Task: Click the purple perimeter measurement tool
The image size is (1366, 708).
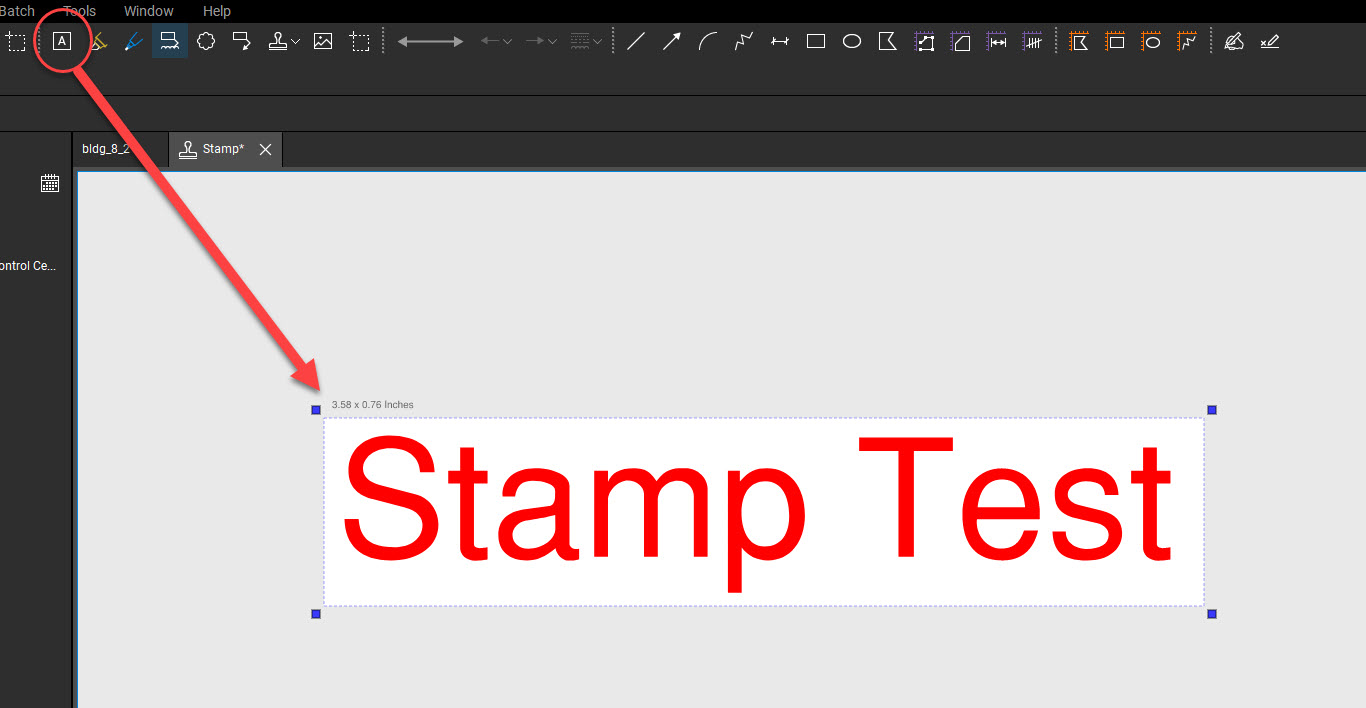Action: [925, 41]
